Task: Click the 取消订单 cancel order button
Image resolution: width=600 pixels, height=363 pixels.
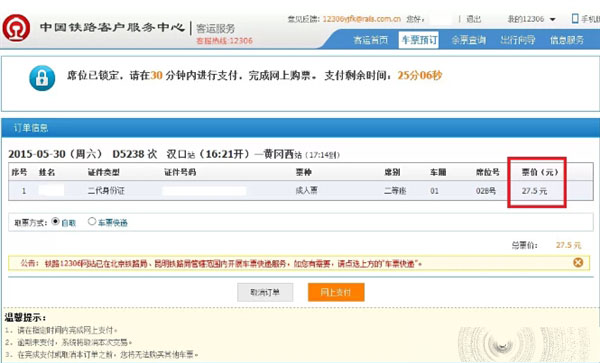Action: 265,292
